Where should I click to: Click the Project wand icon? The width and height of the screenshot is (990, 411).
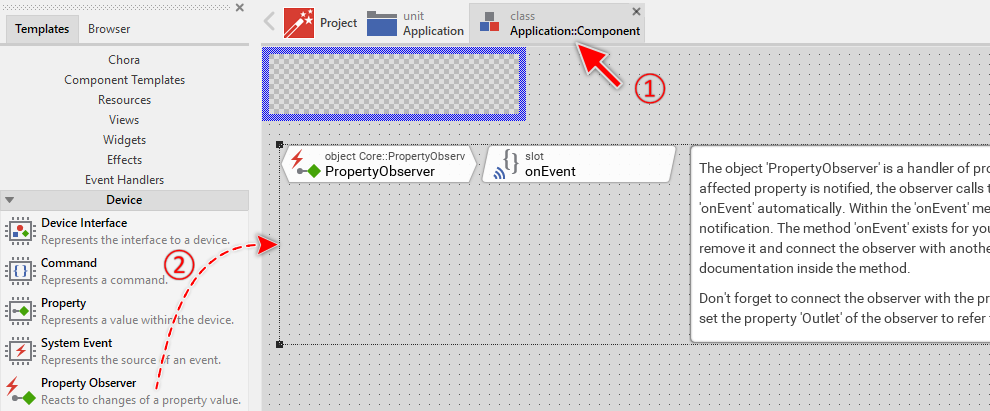299,23
